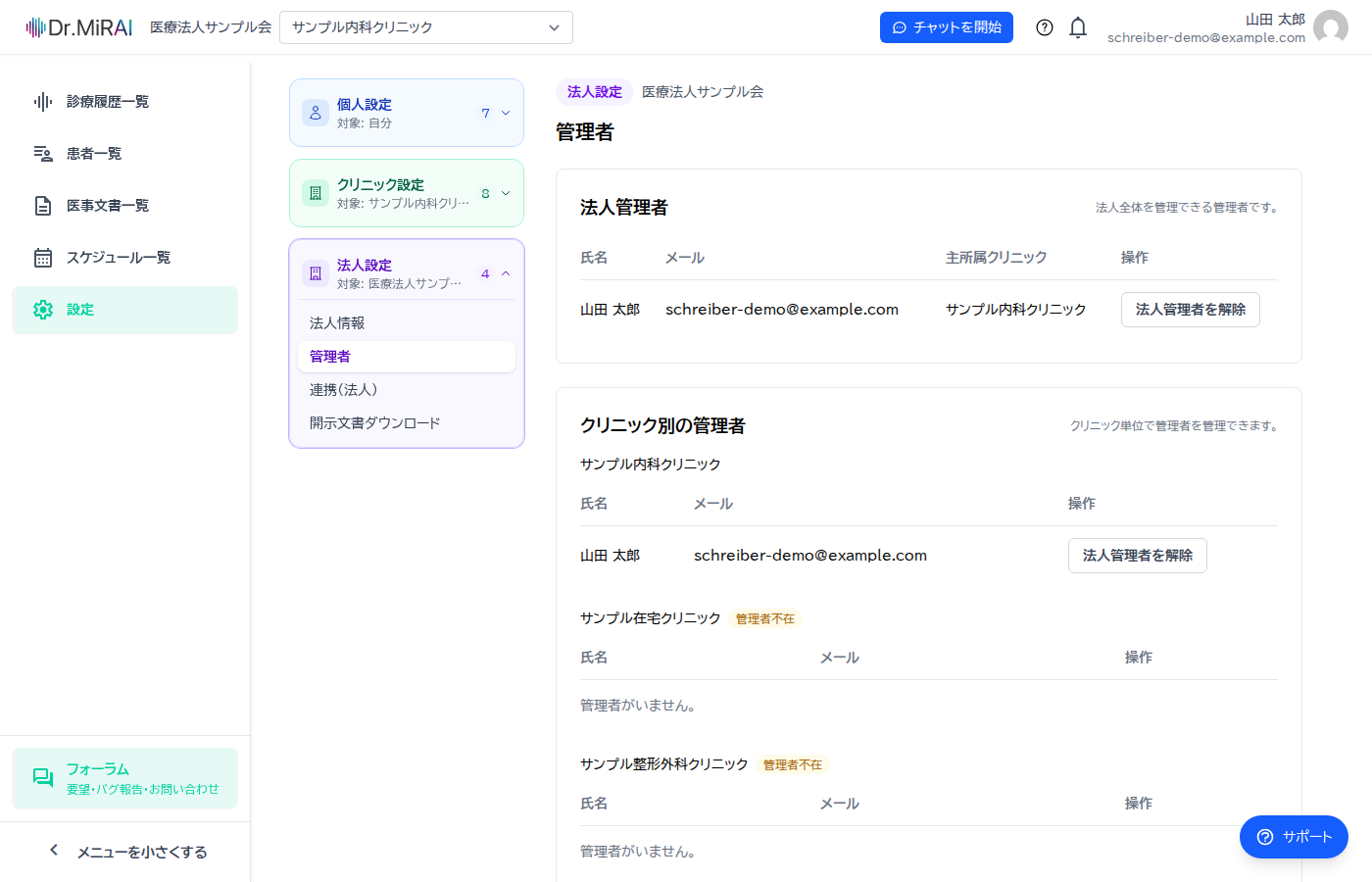Open 診療履歴一覧 in the sidebar
The height and width of the screenshot is (882, 1372).
[124, 102]
